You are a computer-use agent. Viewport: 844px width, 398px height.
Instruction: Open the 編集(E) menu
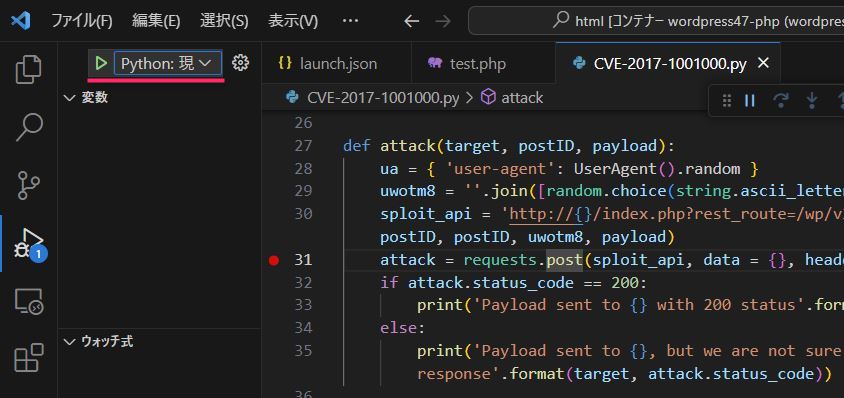[156, 21]
